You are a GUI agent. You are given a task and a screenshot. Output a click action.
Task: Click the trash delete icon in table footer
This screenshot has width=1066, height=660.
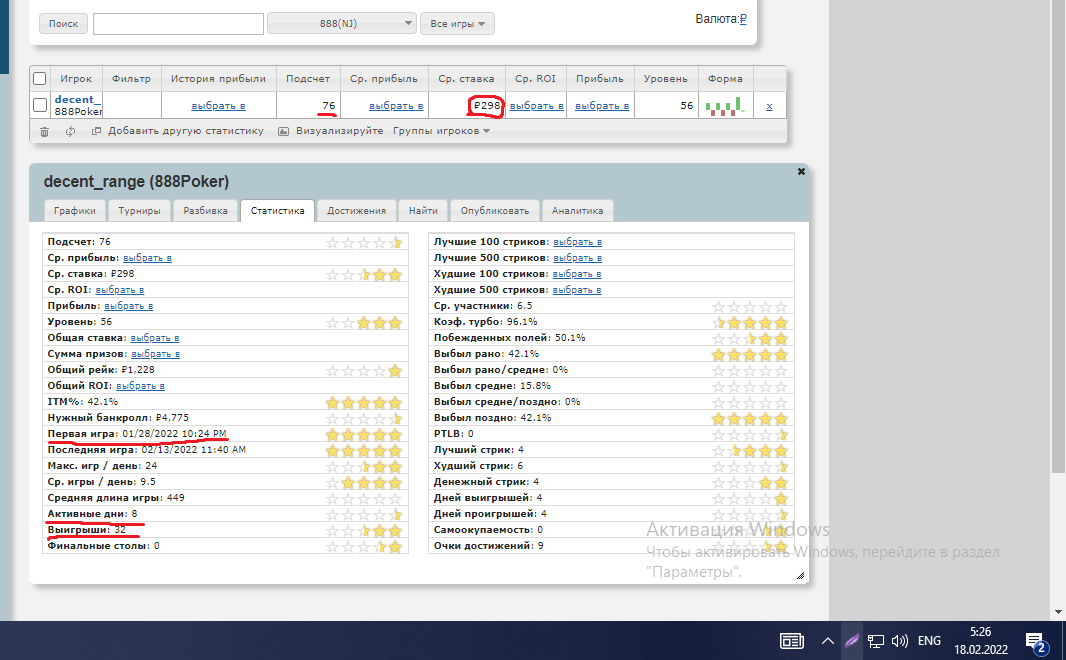[44, 131]
